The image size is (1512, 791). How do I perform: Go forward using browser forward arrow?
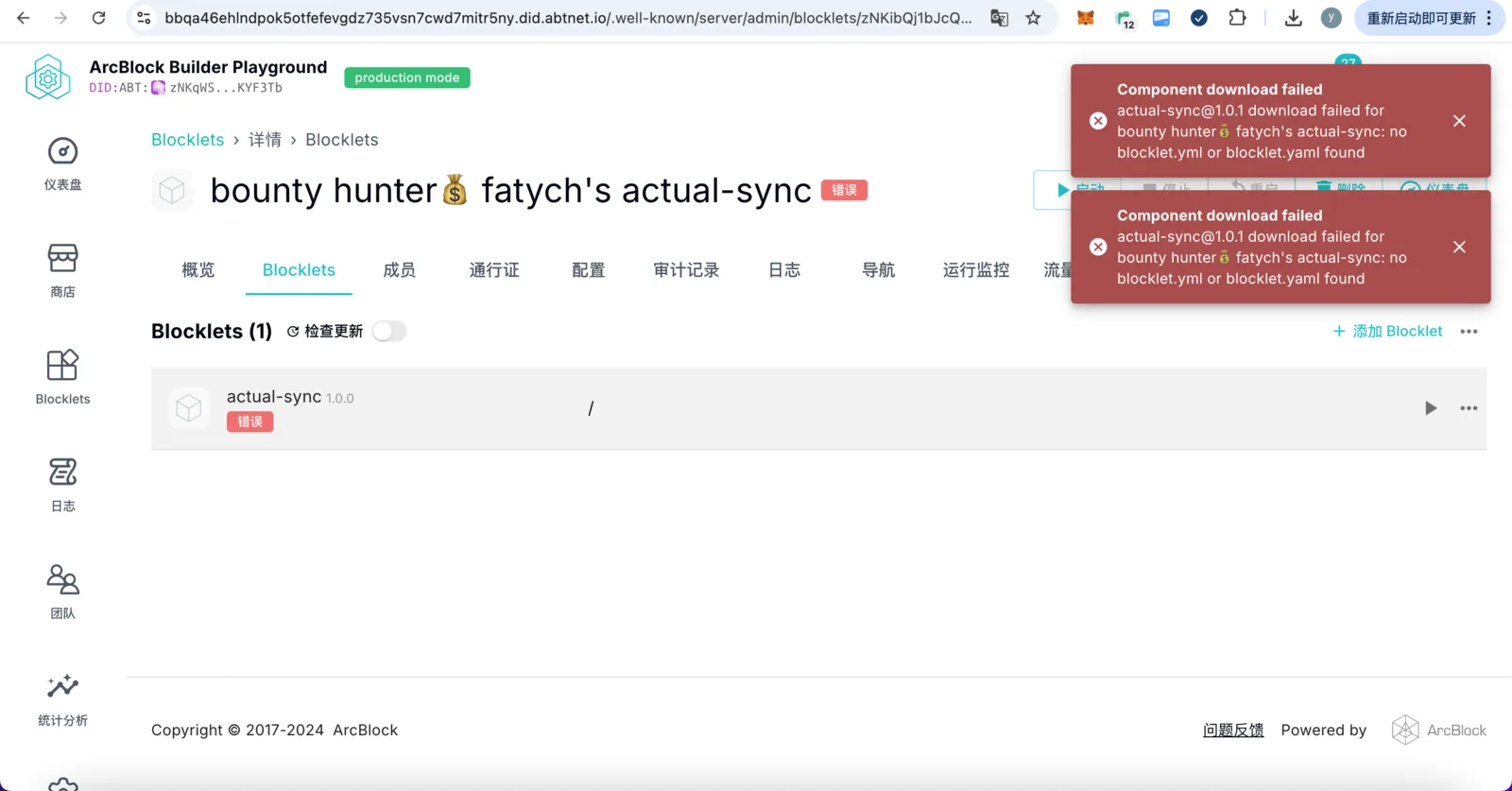point(60,18)
